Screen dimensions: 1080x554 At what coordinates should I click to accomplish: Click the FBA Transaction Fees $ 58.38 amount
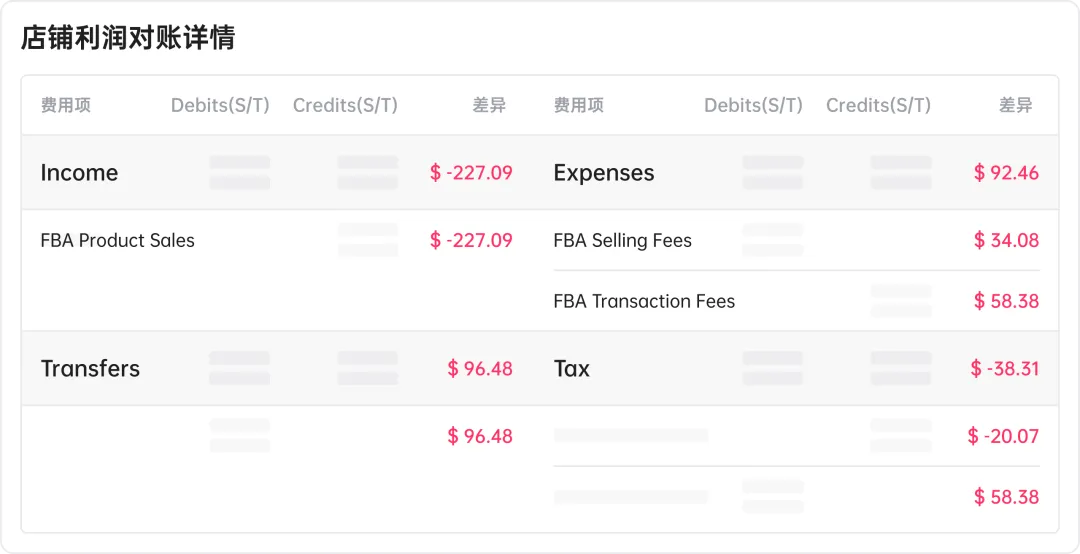point(1006,301)
